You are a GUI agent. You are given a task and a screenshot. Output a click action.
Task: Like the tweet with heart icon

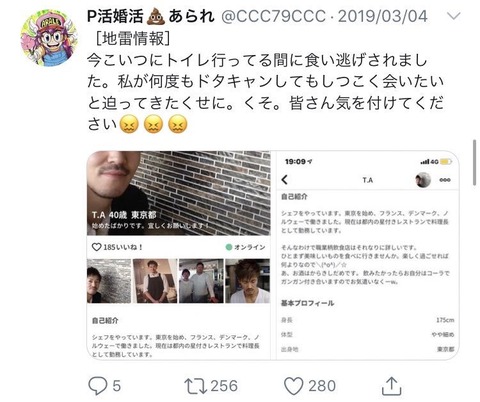click(293, 386)
